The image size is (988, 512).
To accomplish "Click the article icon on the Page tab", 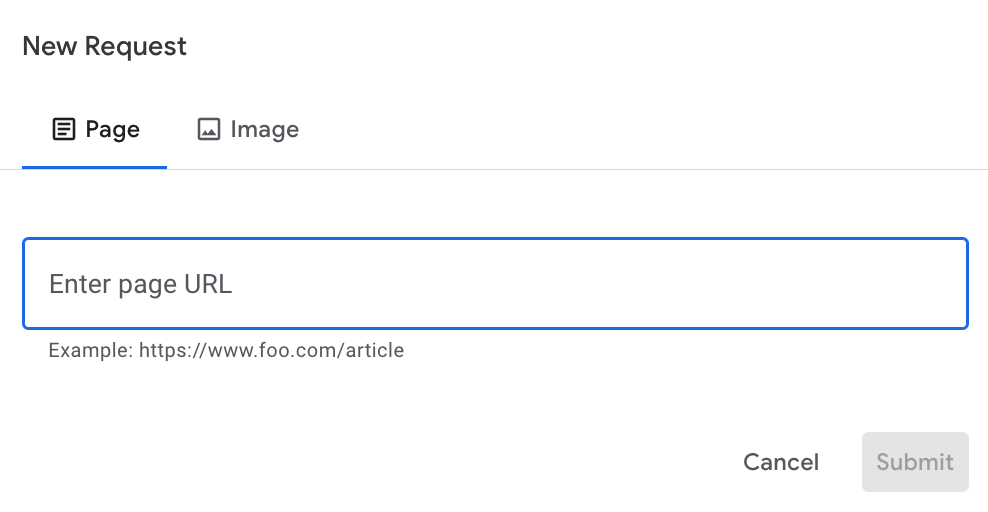I will [64, 129].
